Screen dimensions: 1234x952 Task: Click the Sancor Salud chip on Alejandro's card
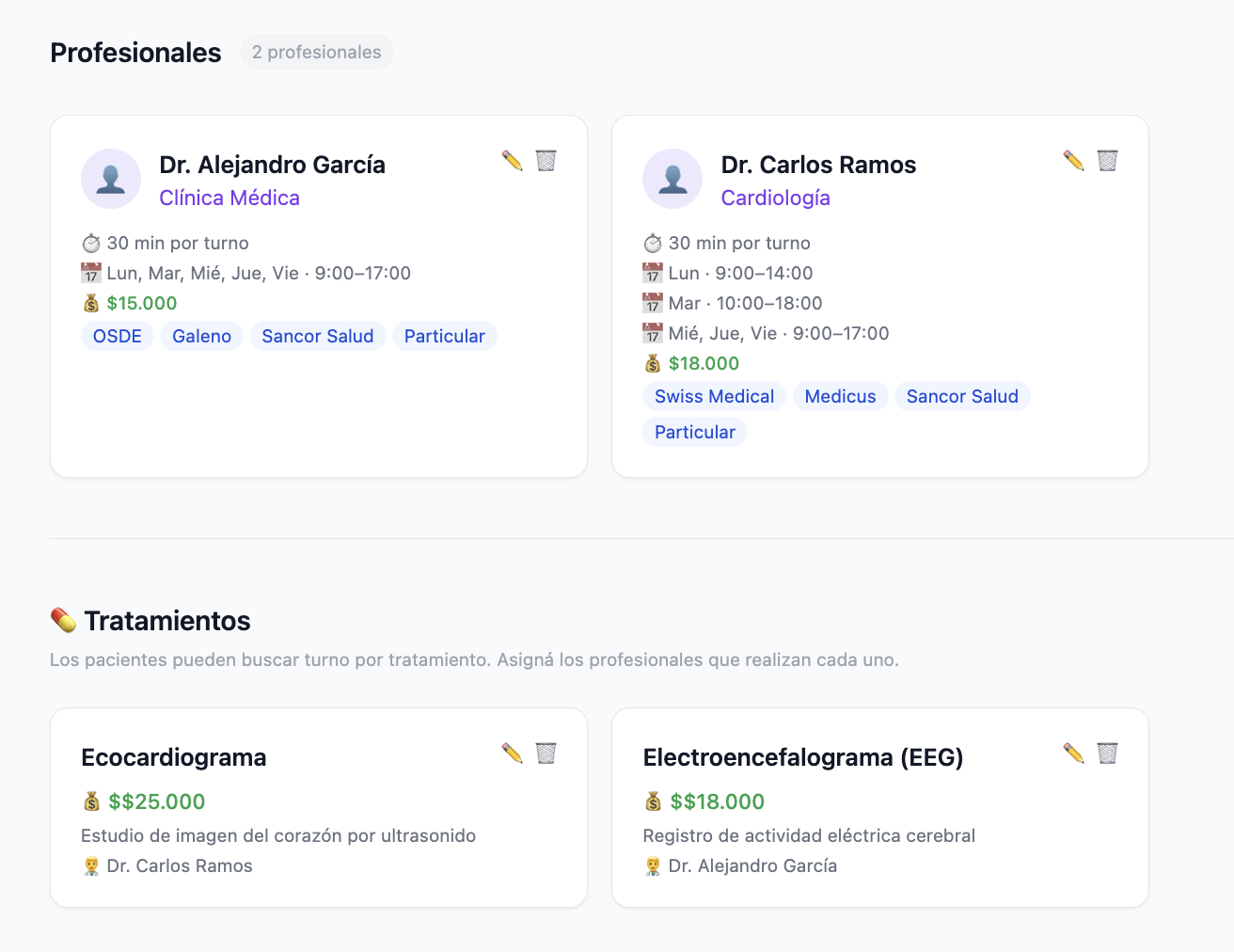[318, 336]
